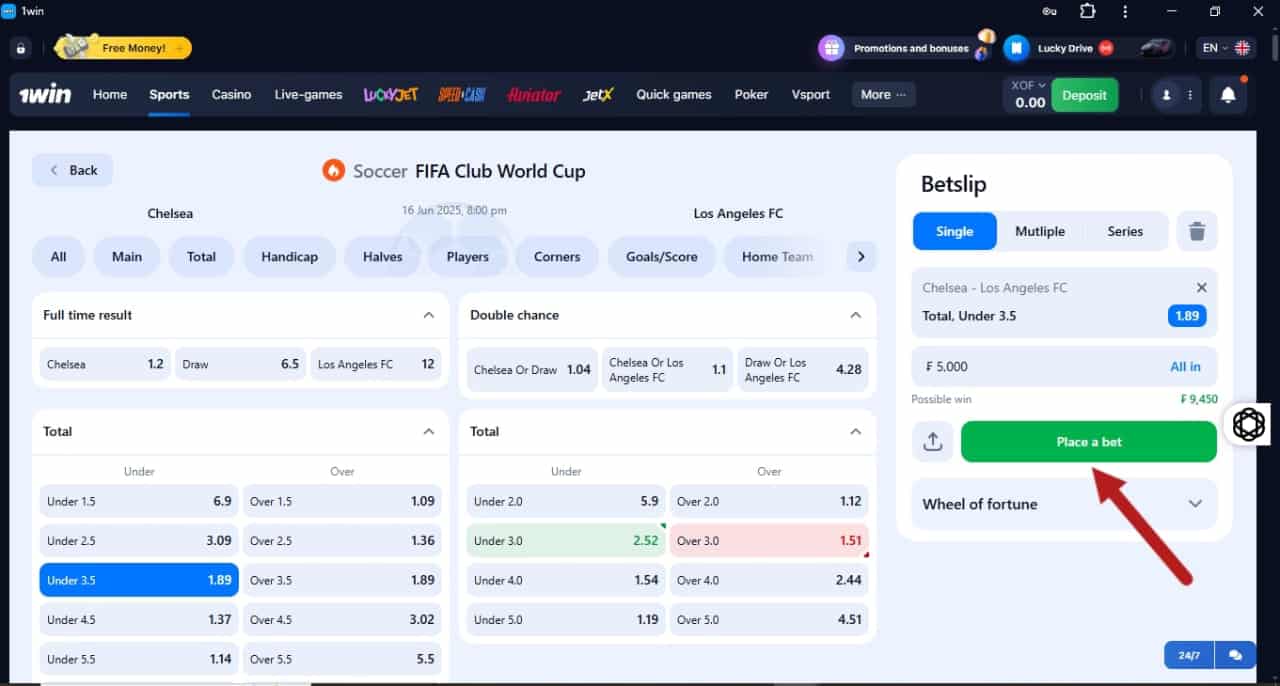Screen dimensions: 1280x686
Task: Click the match date 16 Jun 2025, 8:00 pm
Action: point(455,211)
